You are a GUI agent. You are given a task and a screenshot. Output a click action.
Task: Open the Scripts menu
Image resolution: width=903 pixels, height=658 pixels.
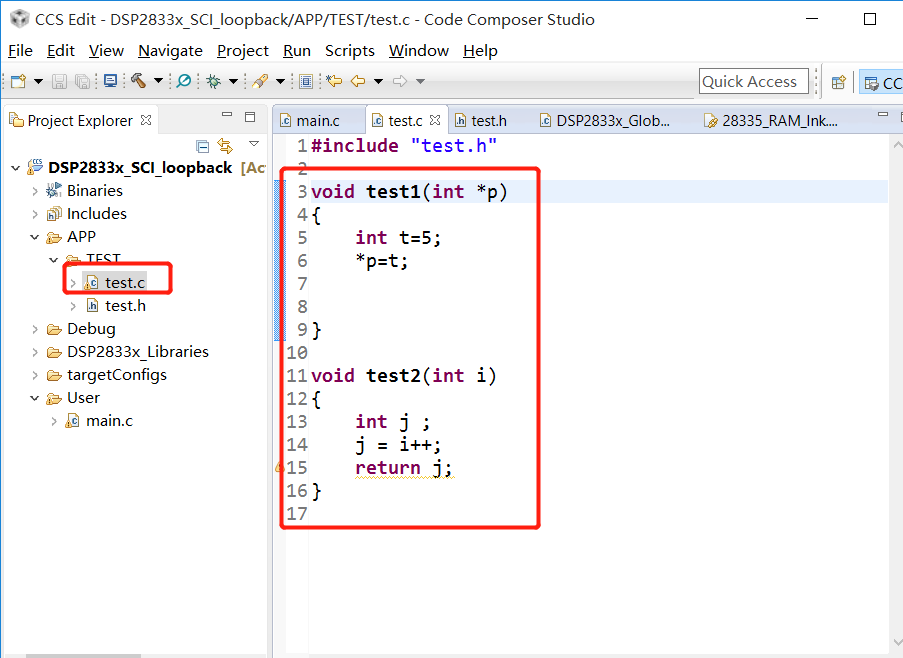350,51
